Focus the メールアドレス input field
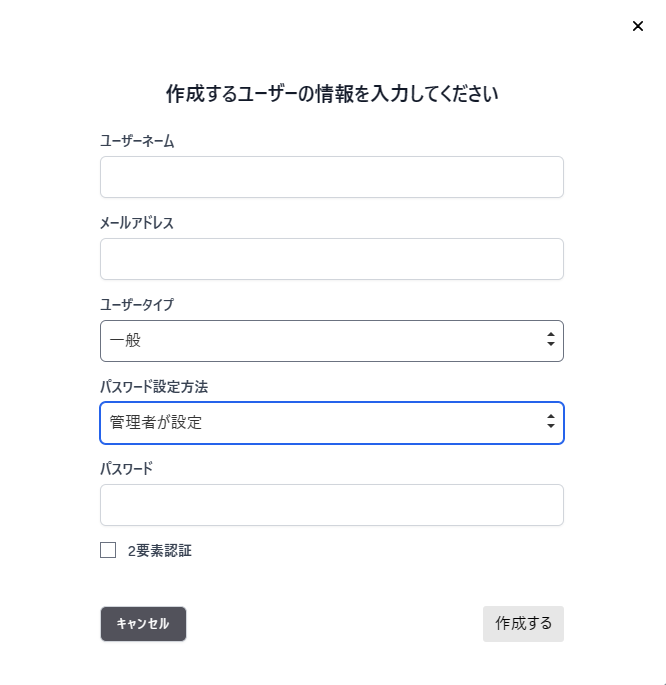666x685 pixels. [332, 259]
